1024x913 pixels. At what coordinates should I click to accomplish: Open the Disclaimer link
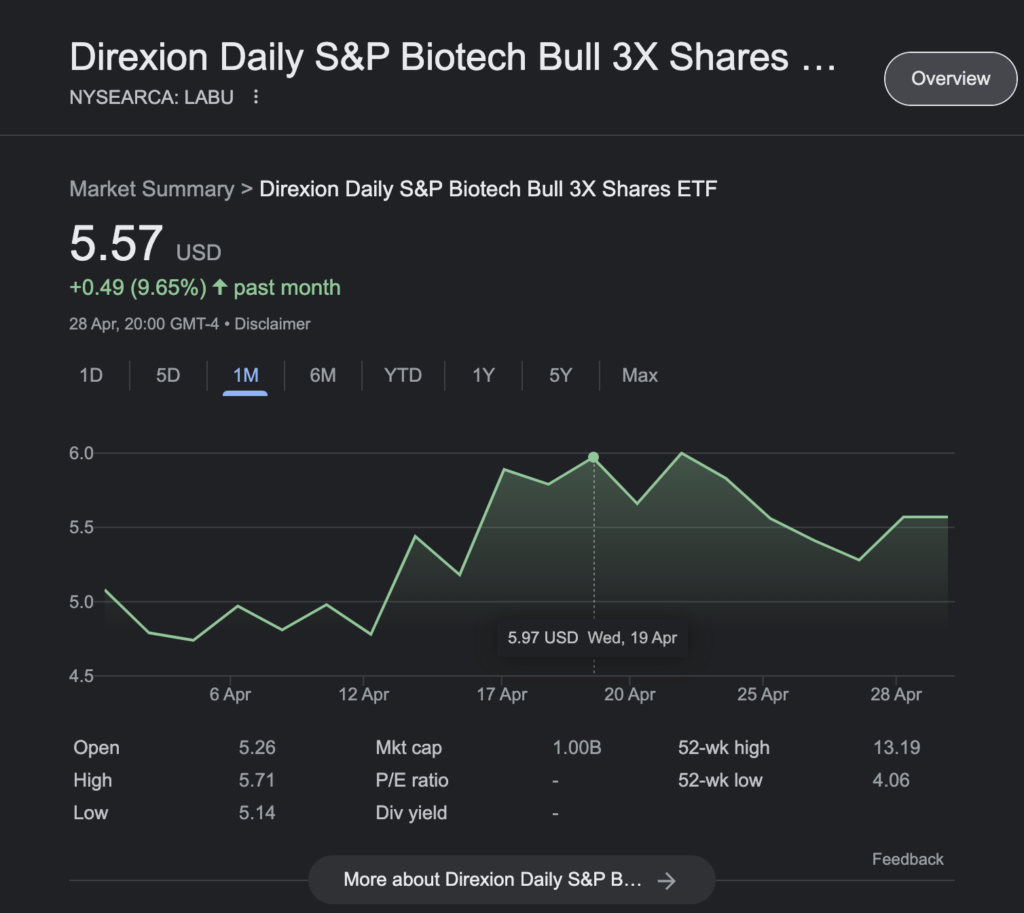(x=272, y=324)
